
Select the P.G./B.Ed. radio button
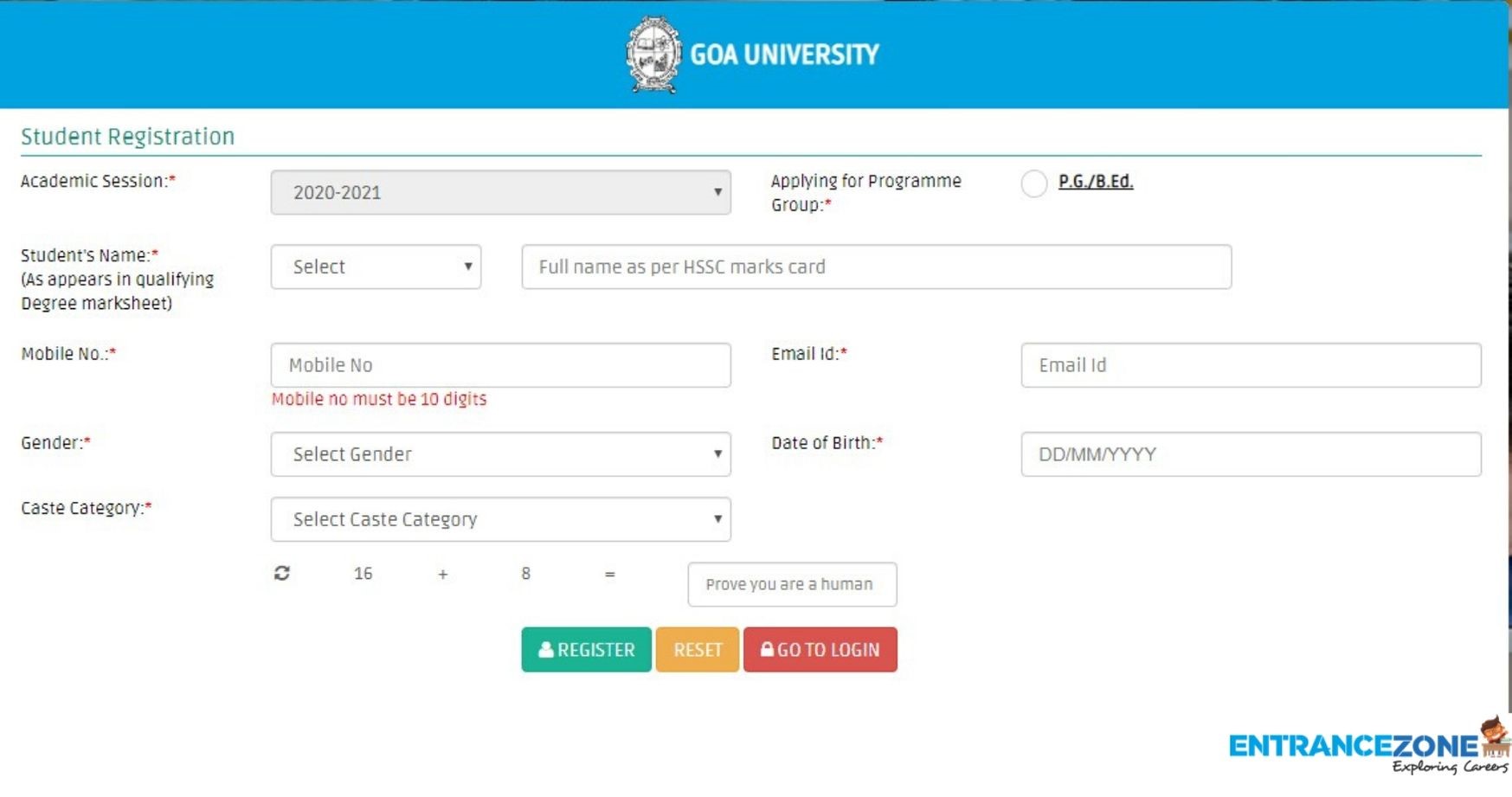1033,184
